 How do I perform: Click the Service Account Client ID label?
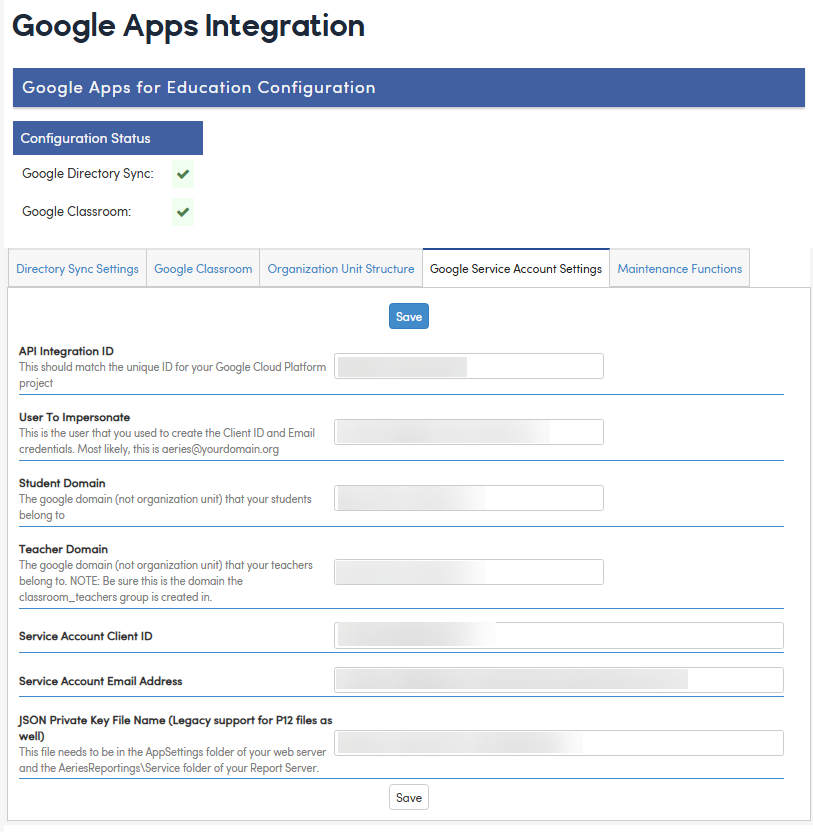pos(85,636)
